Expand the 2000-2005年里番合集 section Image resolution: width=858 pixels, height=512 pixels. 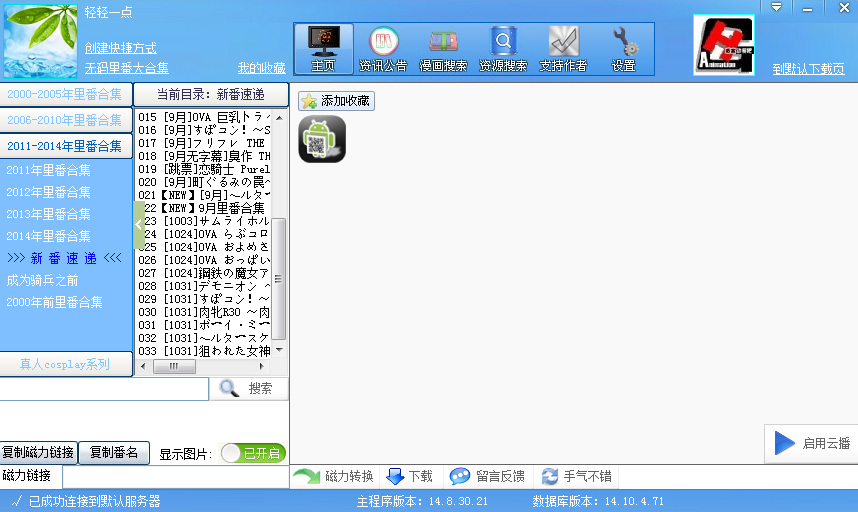pos(65,95)
